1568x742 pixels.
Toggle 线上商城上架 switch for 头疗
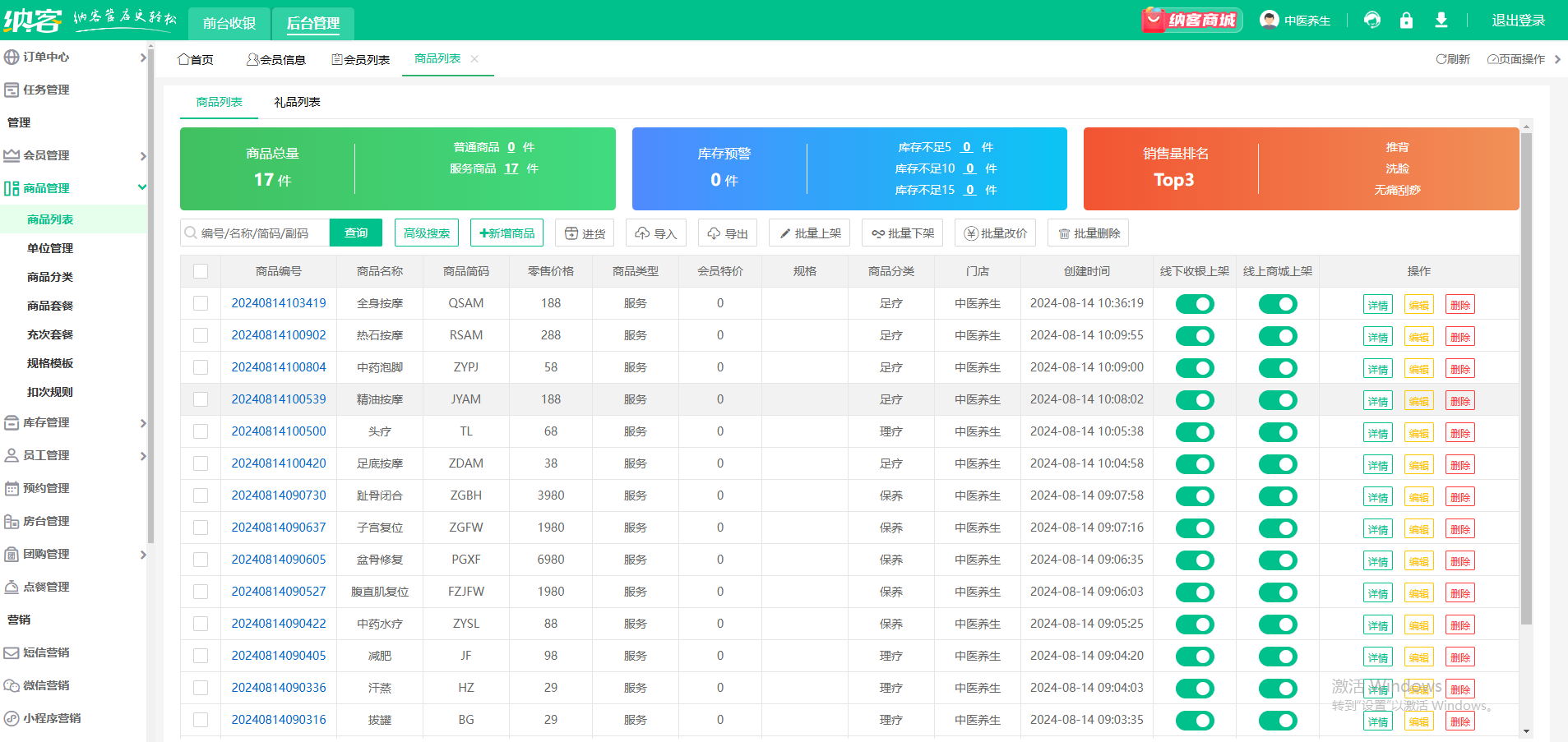1278,432
